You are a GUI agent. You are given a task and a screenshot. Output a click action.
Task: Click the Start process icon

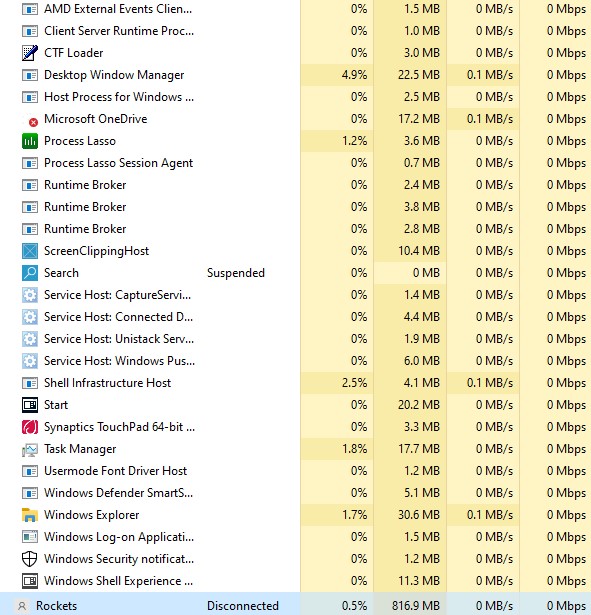[30, 405]
